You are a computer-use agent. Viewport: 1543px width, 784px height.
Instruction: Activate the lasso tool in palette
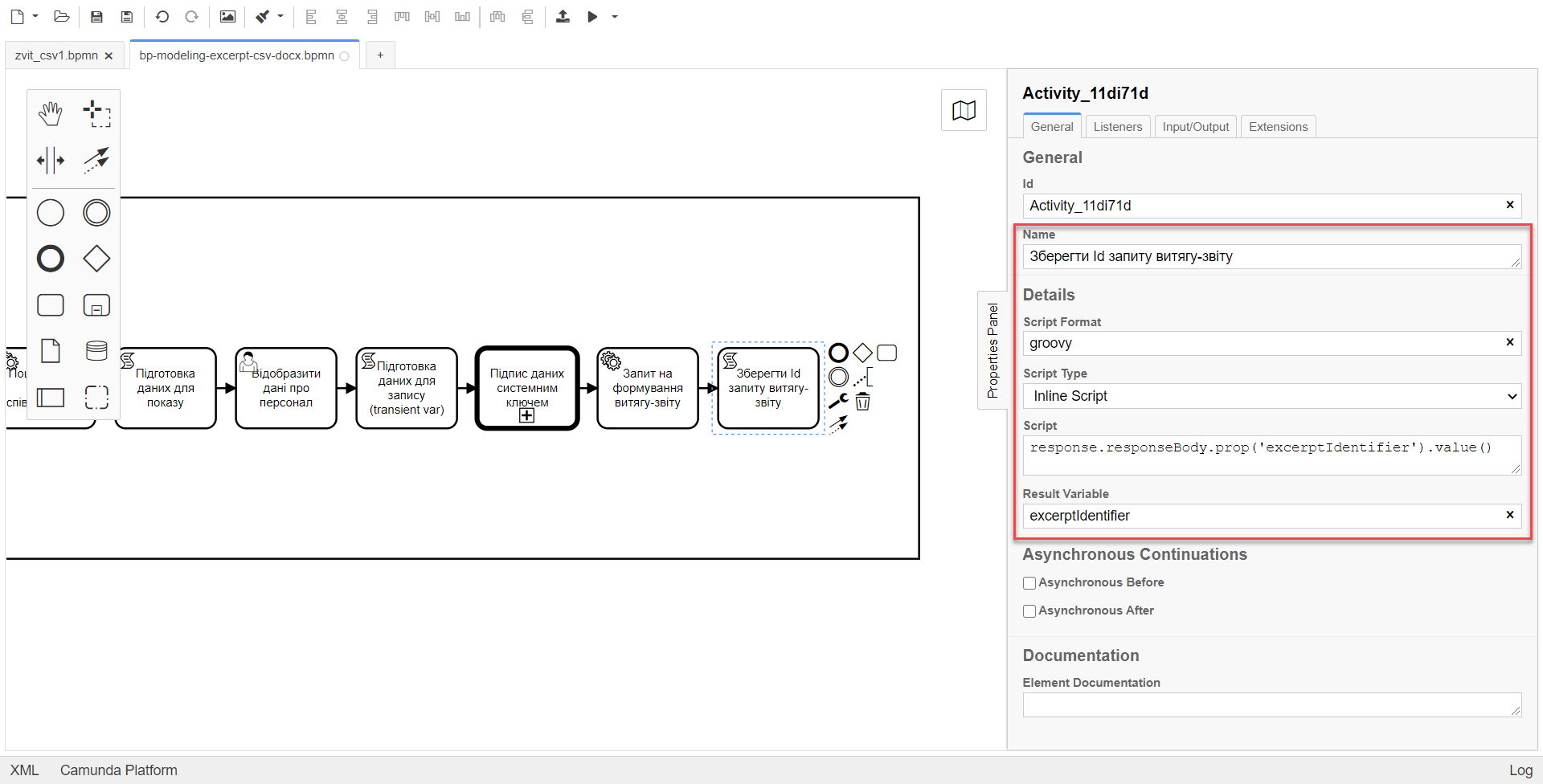(x=96, y=114)
